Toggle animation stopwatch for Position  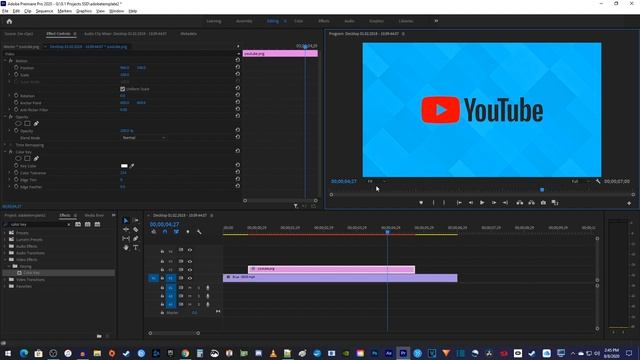tap(16, 68)
